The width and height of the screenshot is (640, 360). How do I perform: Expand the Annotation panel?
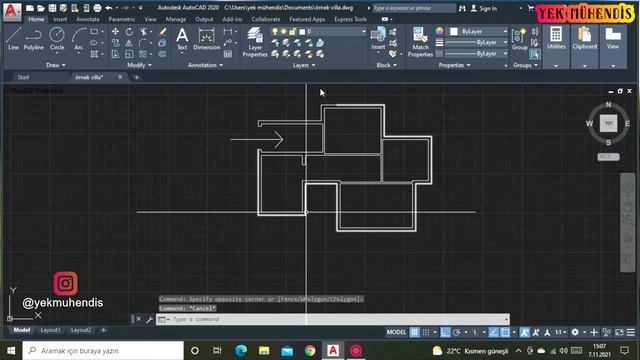click(205, 65)
